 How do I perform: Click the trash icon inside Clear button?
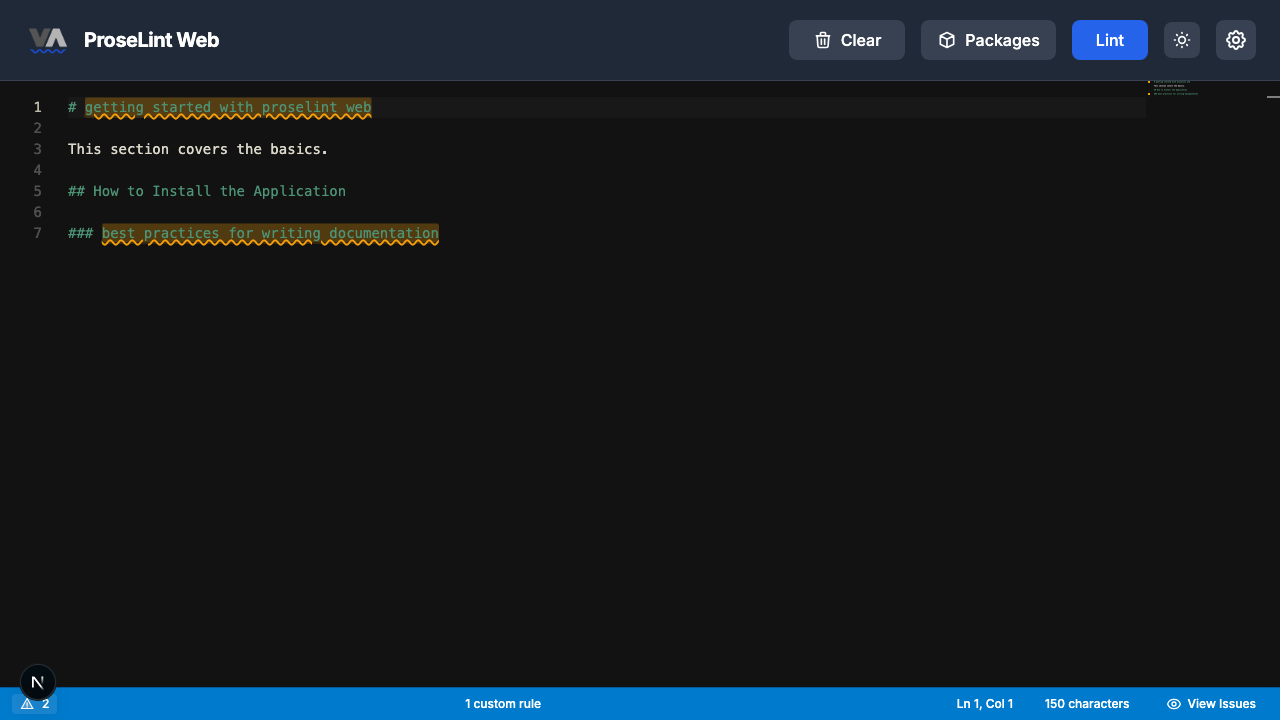pyautogui.click(x=822, y=40)
